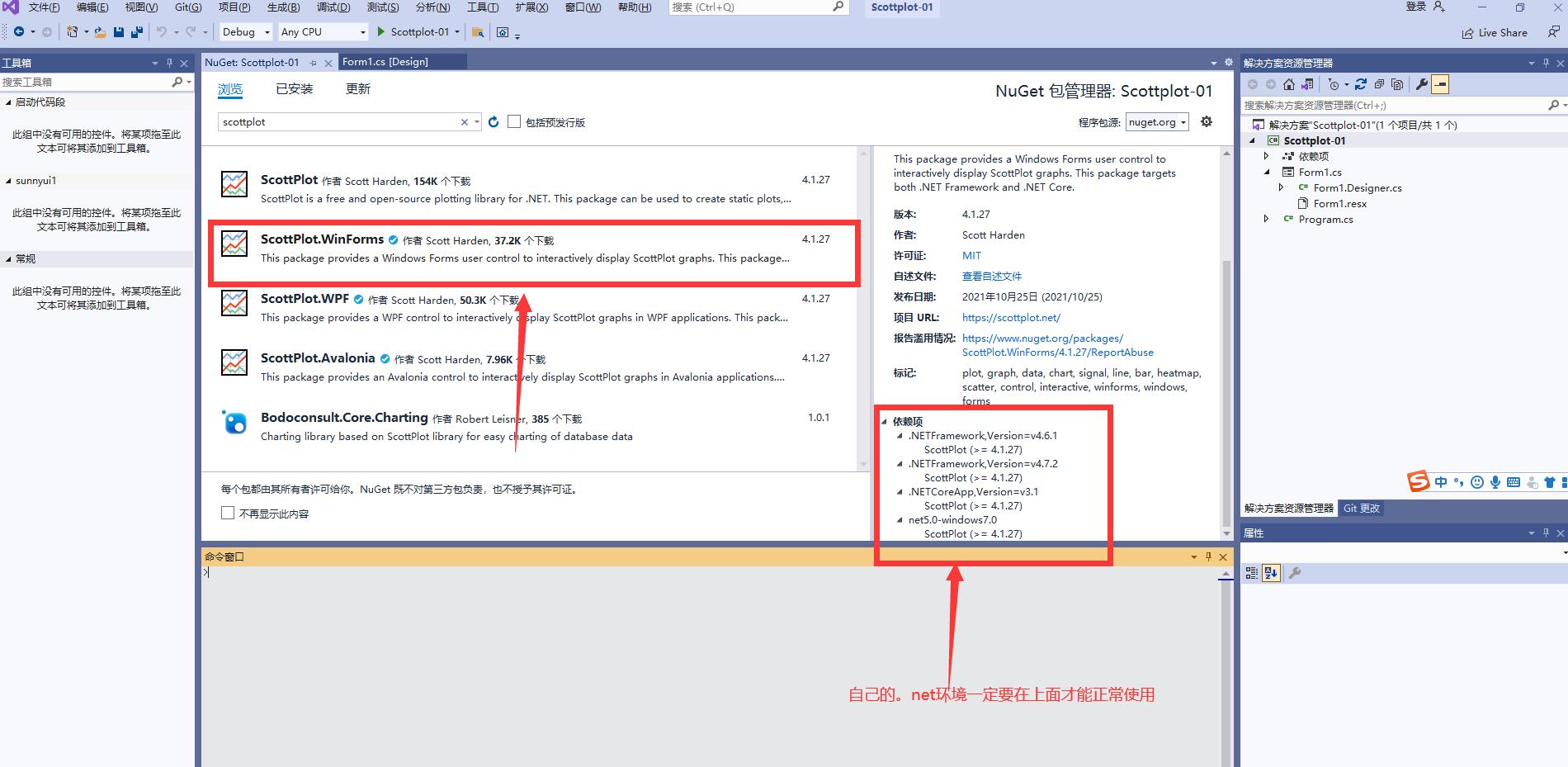Switch views in Solution Explorer toolbar
This screenshot has height=767, width=1568.
coord(1307,84)
